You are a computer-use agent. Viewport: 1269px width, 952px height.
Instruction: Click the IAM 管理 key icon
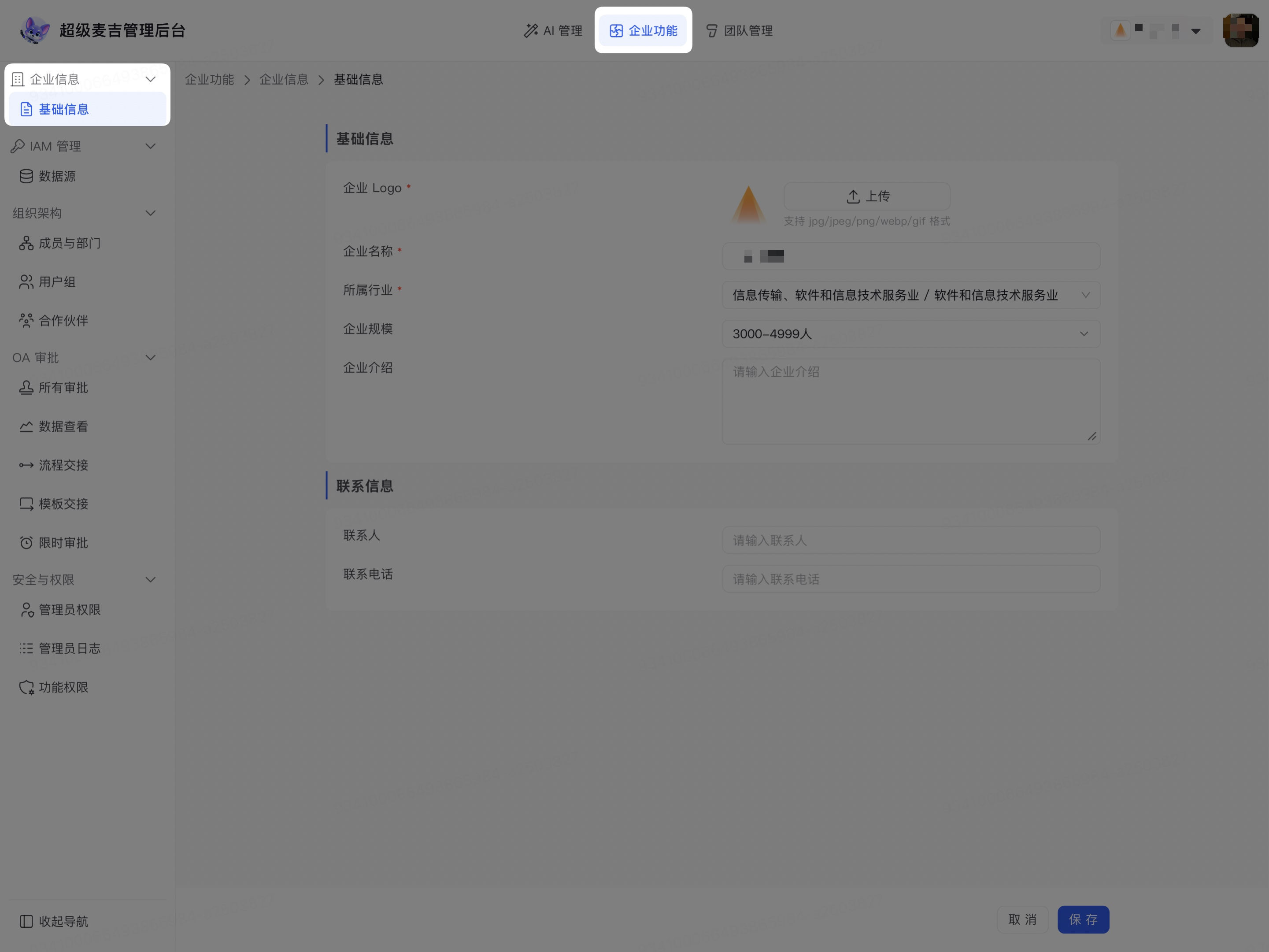[x=18, y=146]
